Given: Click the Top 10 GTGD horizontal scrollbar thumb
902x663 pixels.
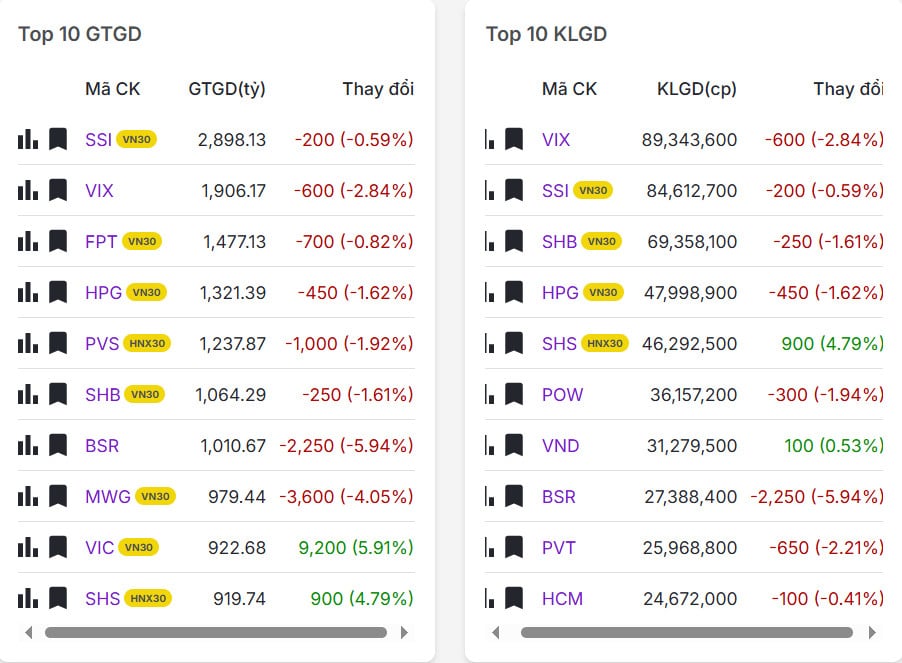Looking at the screenshot, I should [x=215, y=632].
